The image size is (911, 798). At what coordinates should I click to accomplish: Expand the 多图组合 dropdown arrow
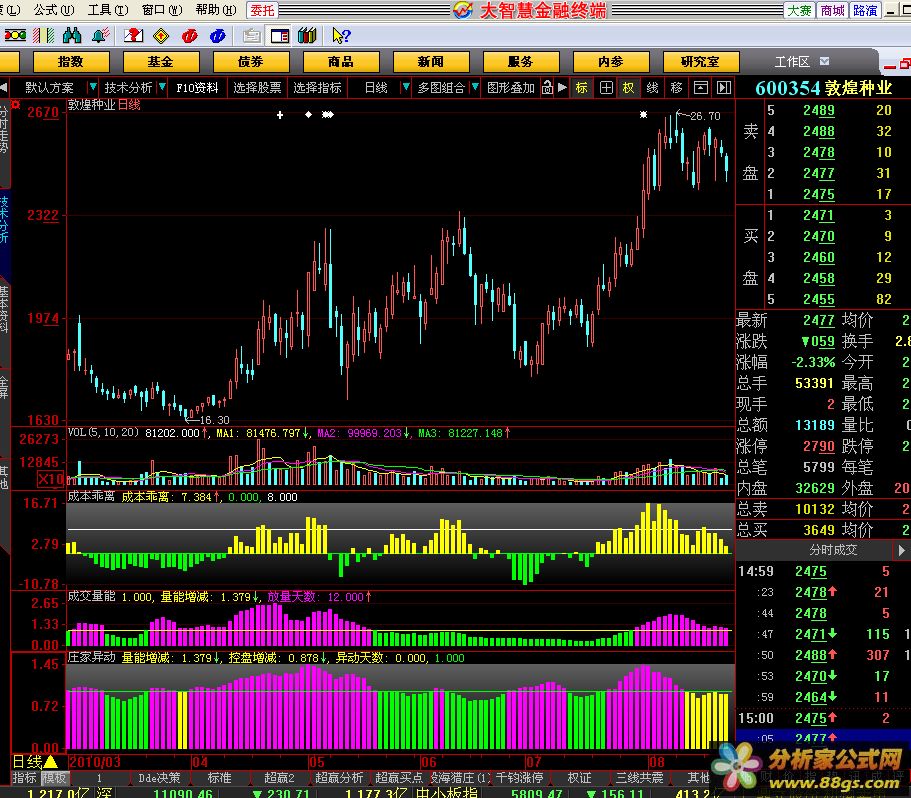475,88
